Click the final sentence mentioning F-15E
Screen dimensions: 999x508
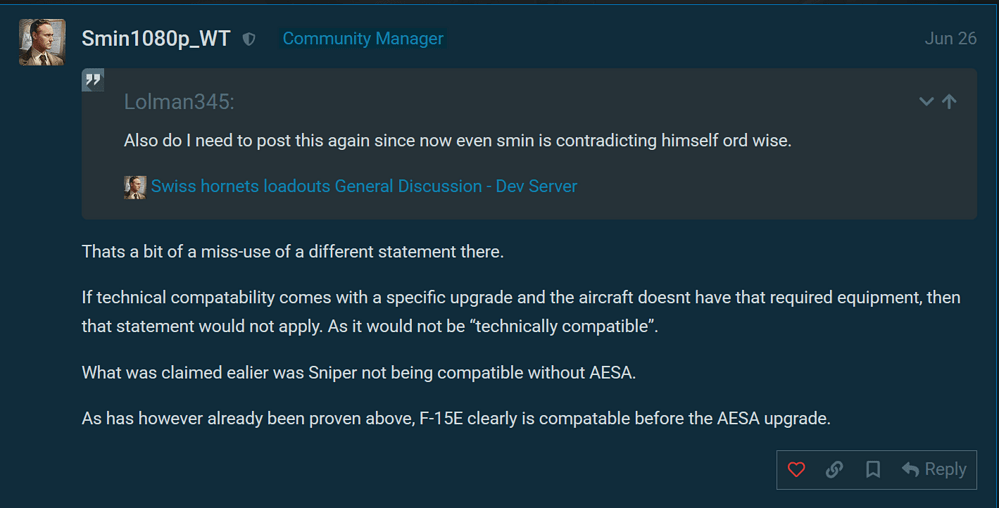455,418
